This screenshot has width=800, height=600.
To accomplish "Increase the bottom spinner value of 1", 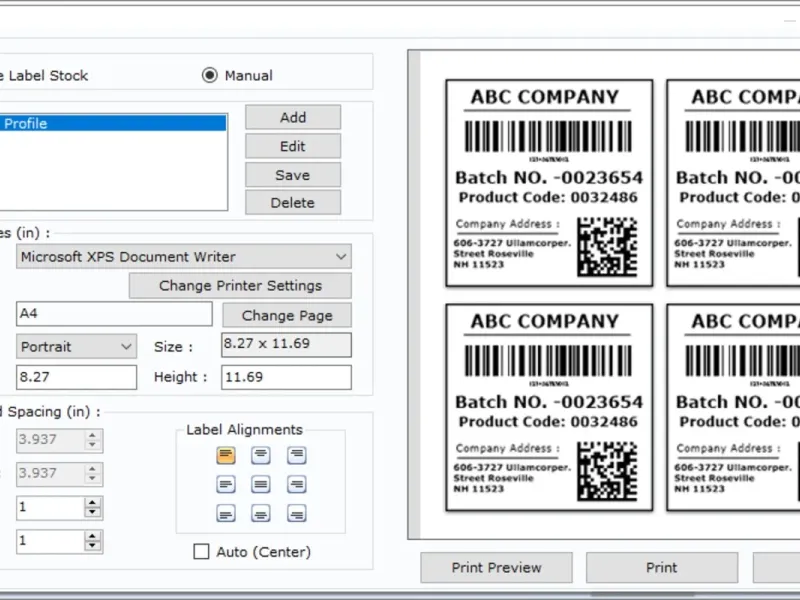I will point(92,536).
